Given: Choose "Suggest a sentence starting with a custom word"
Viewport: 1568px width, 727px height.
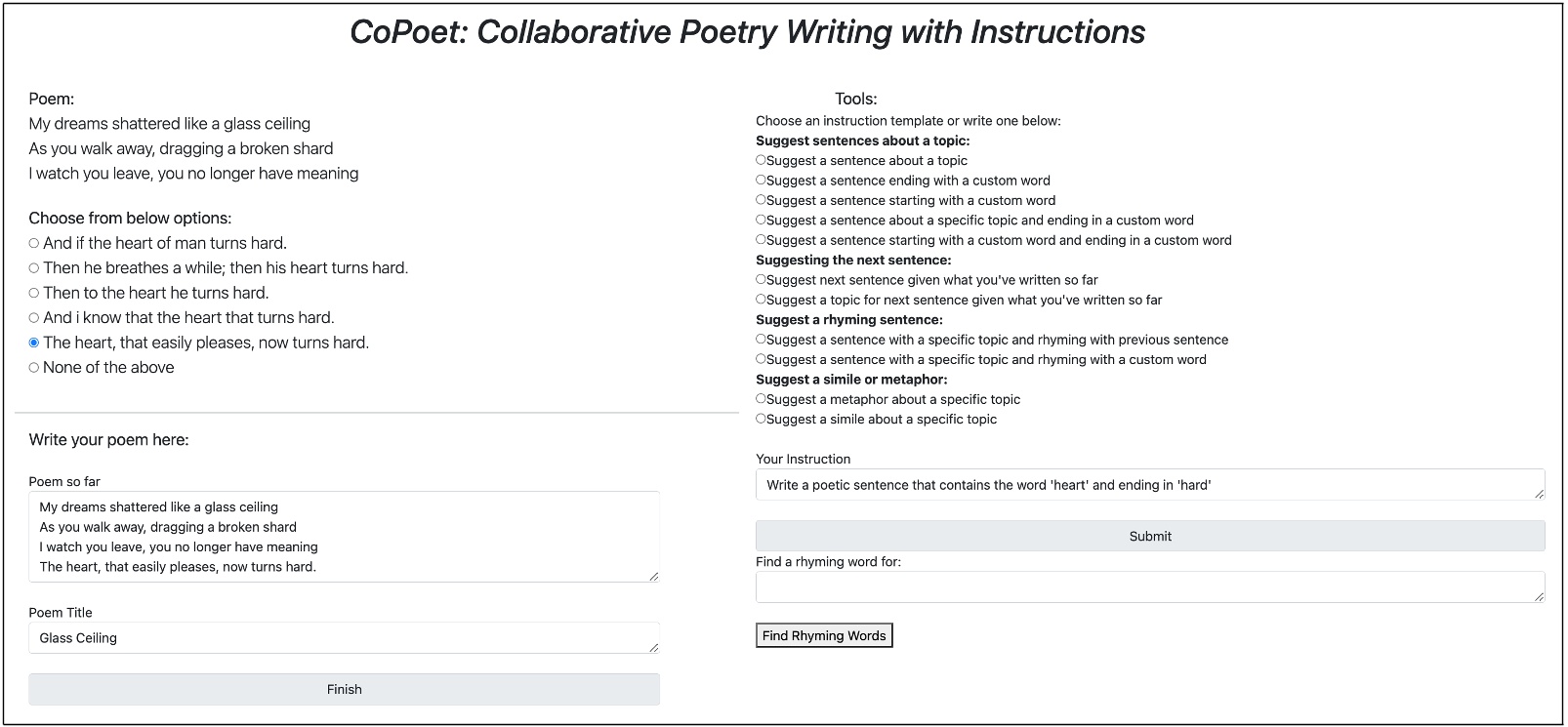Looking at the screenshot, I should tap(761, 199).
